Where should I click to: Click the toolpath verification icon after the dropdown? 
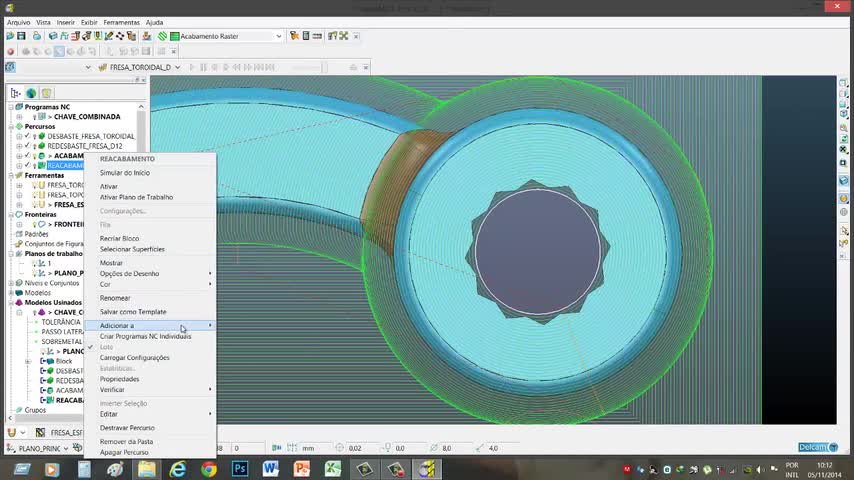click(294, 36)
